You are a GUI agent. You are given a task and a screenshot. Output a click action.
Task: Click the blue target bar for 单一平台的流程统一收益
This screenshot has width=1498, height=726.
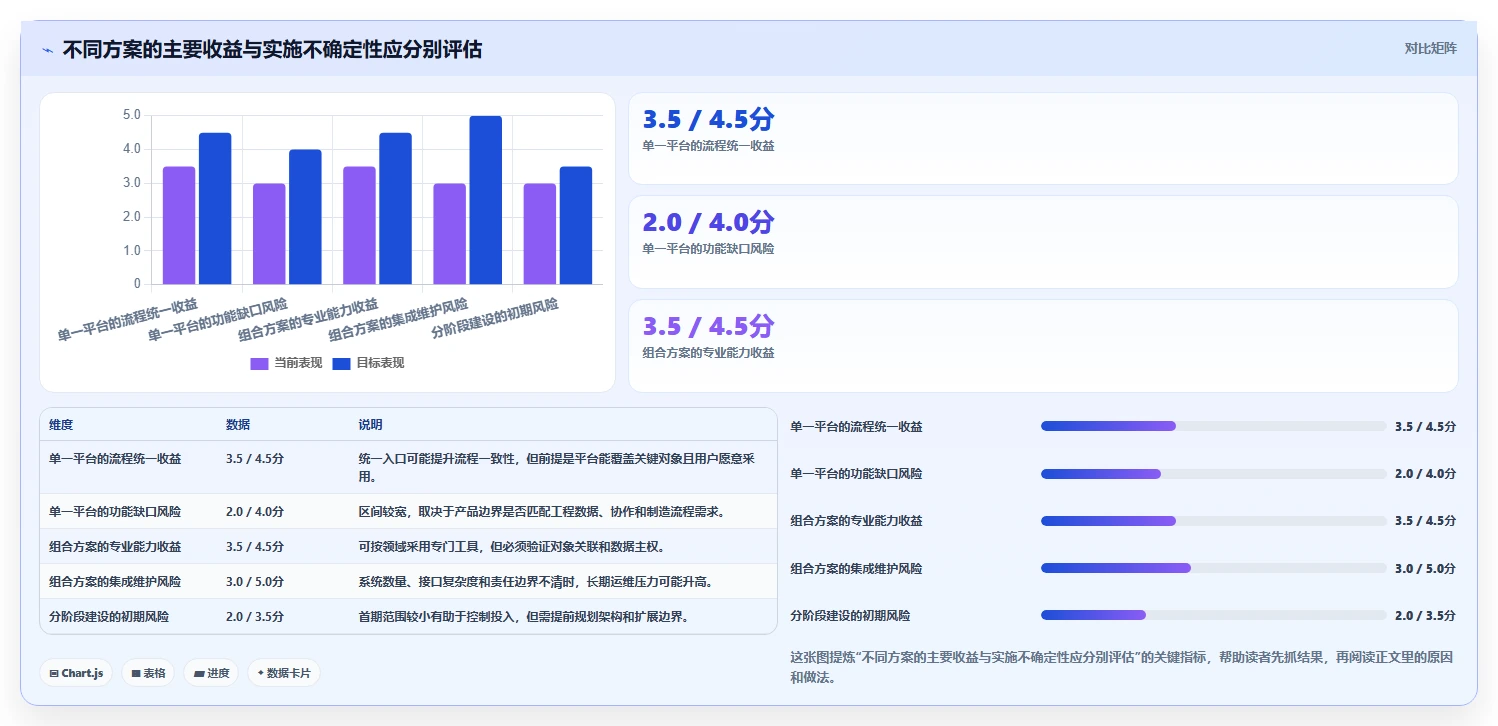point(215,208)
